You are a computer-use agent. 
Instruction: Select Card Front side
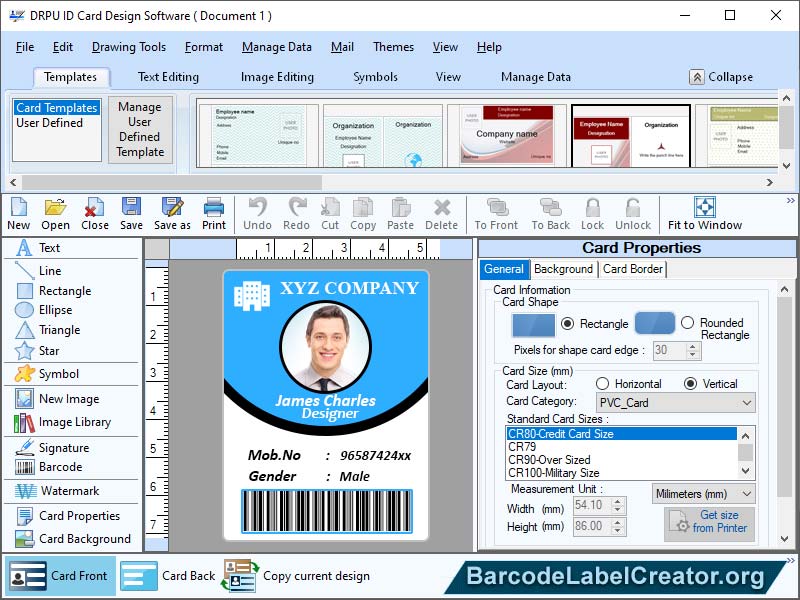[60, 576]
